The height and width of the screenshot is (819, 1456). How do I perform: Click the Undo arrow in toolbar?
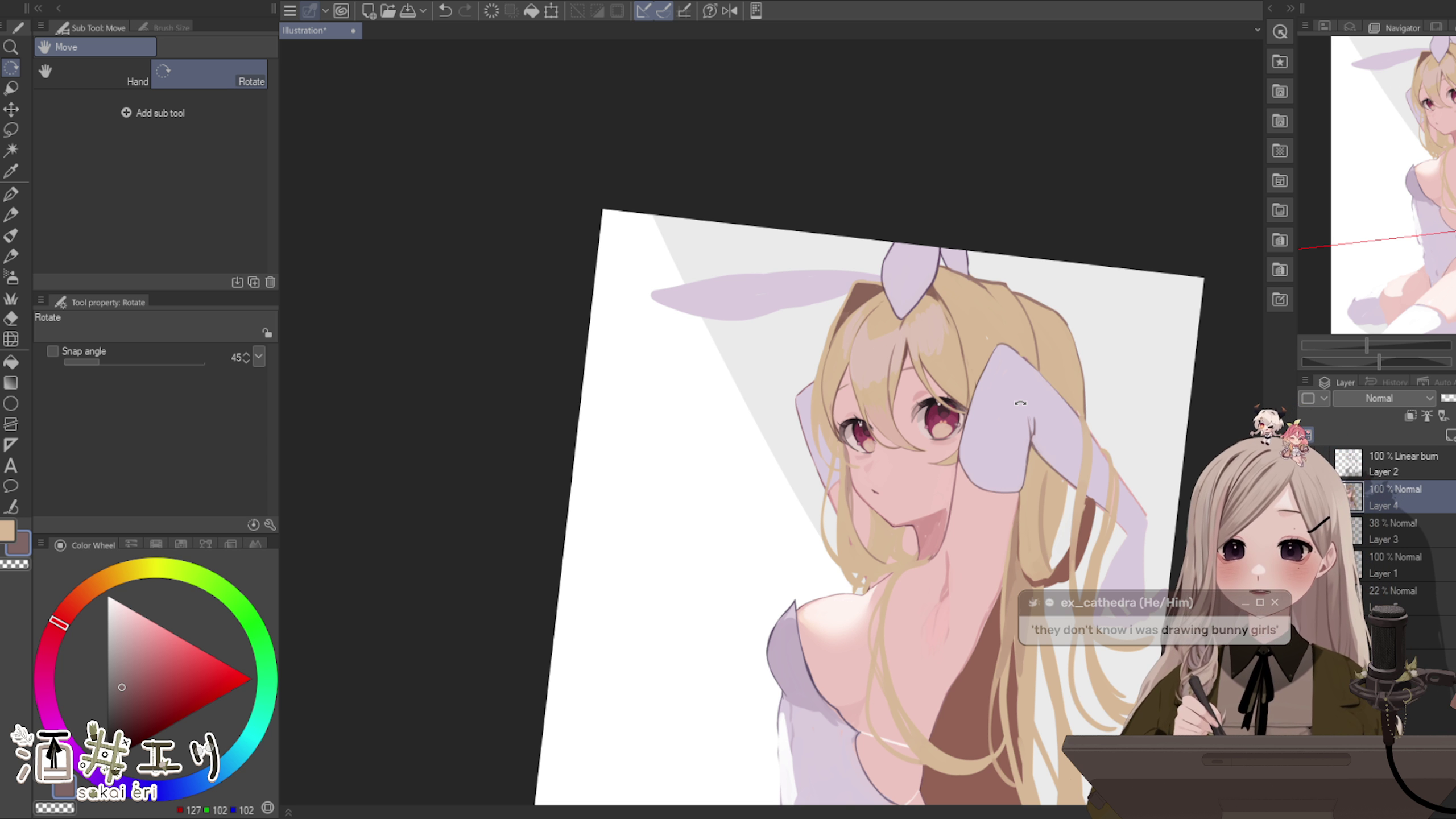pyautogui.click(x=445, y=11)
